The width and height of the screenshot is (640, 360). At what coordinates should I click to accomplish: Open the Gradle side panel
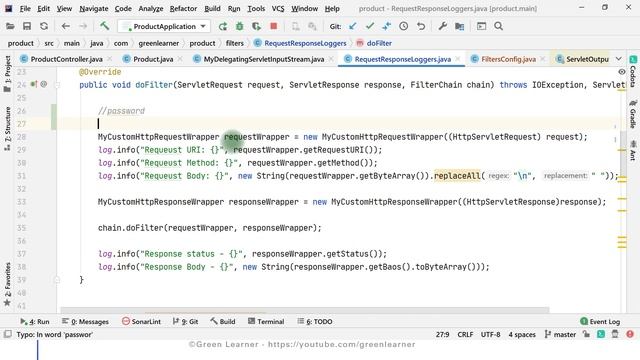coord(633,115)
